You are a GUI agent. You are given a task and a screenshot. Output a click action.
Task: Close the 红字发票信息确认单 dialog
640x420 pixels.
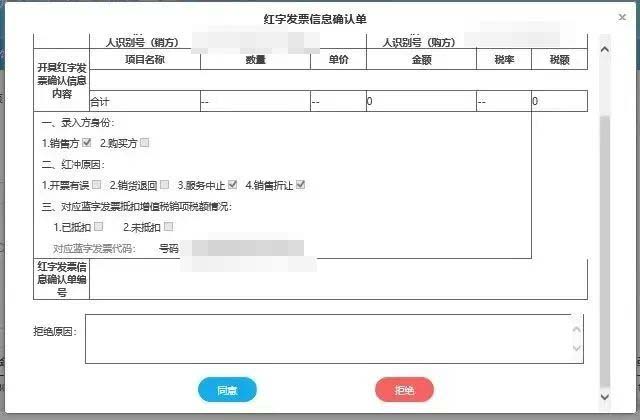[622, 17]
